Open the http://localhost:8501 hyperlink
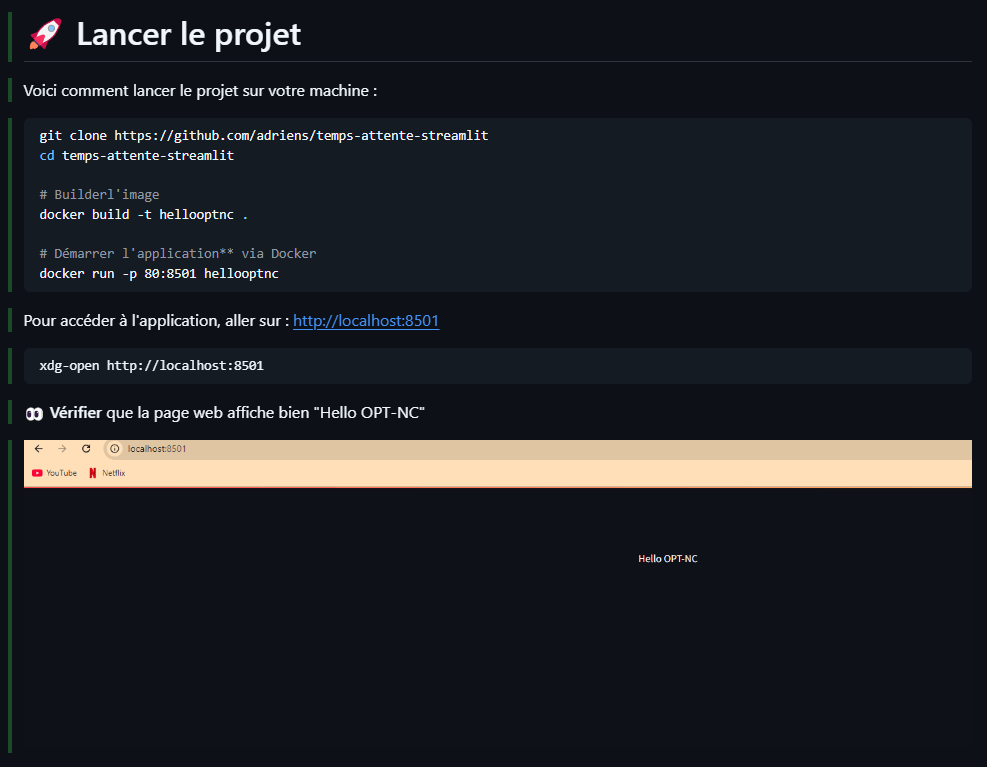987x767 pixels. 366,321
